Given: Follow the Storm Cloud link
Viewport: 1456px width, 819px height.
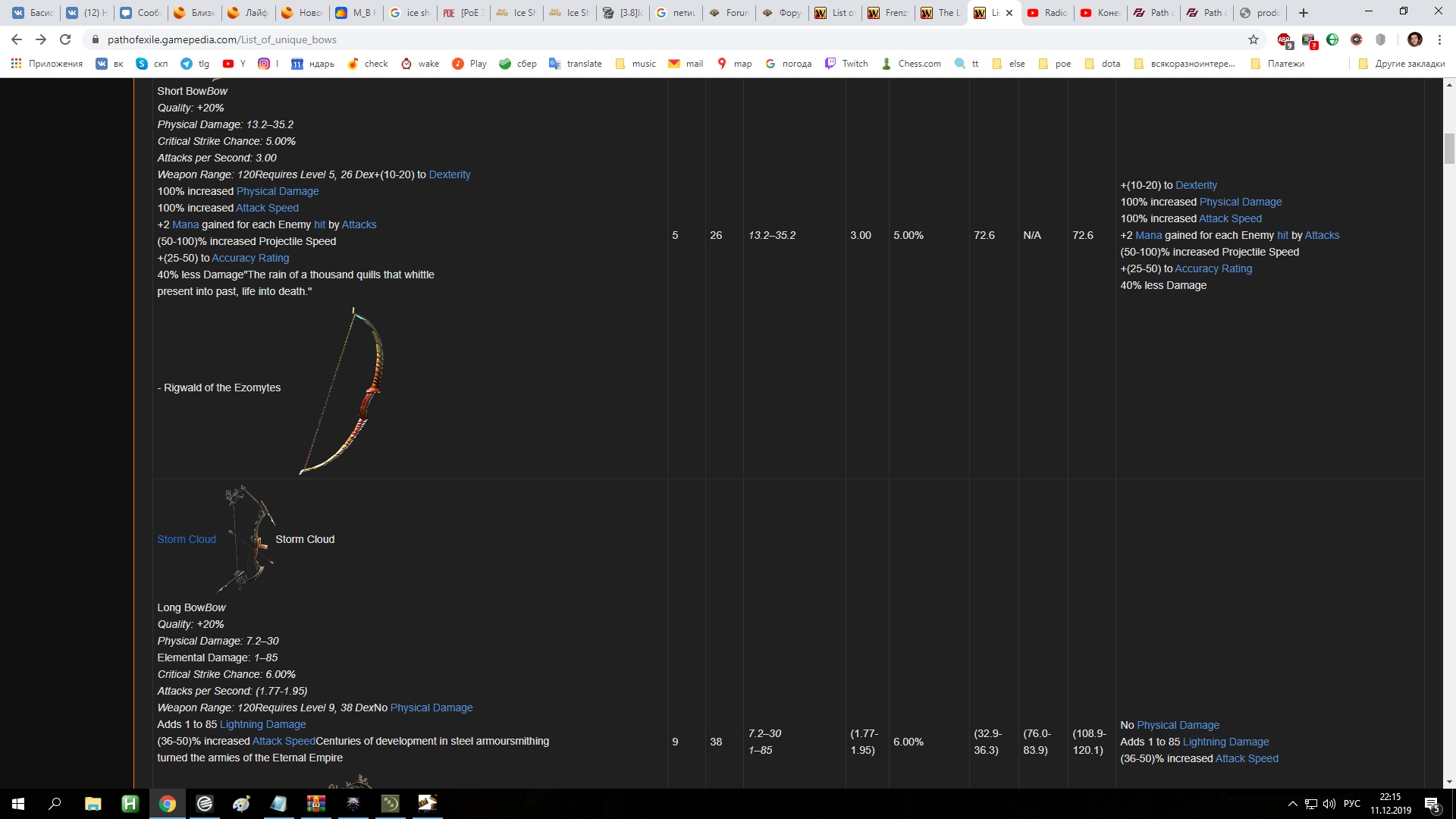Looking at the screenshot, I should (x=187, y=539).
